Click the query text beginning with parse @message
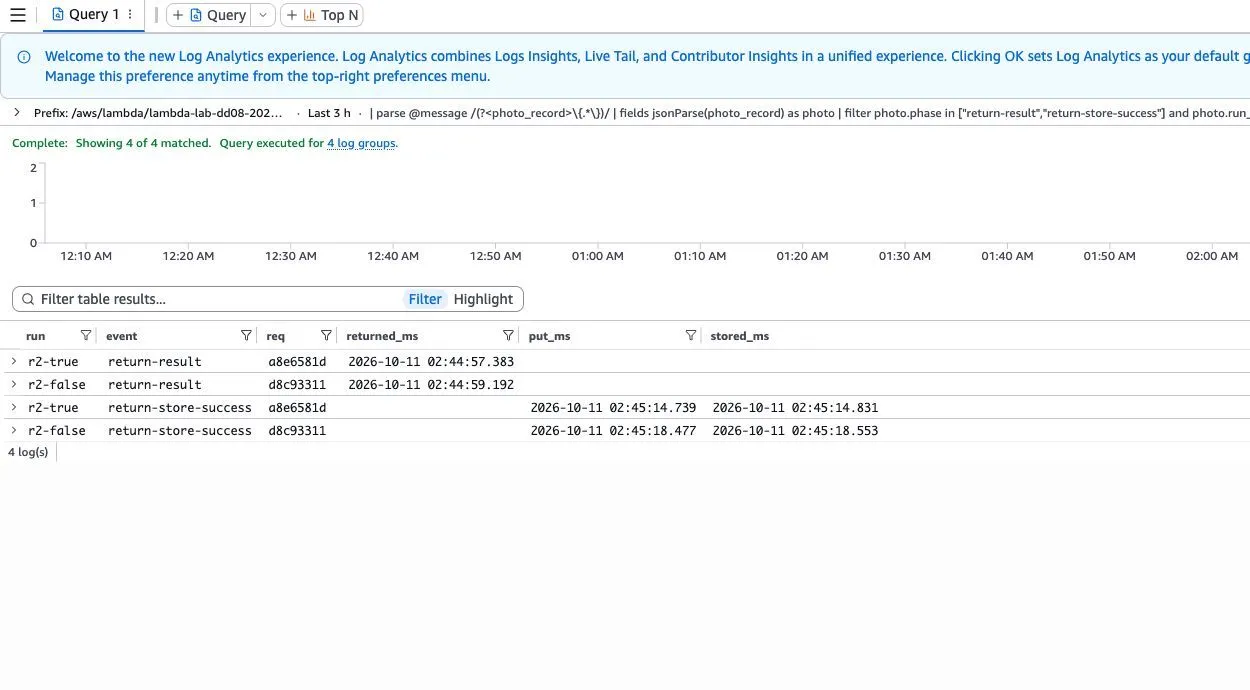This screenshot has height=690, width=1250. coord(810,113)
